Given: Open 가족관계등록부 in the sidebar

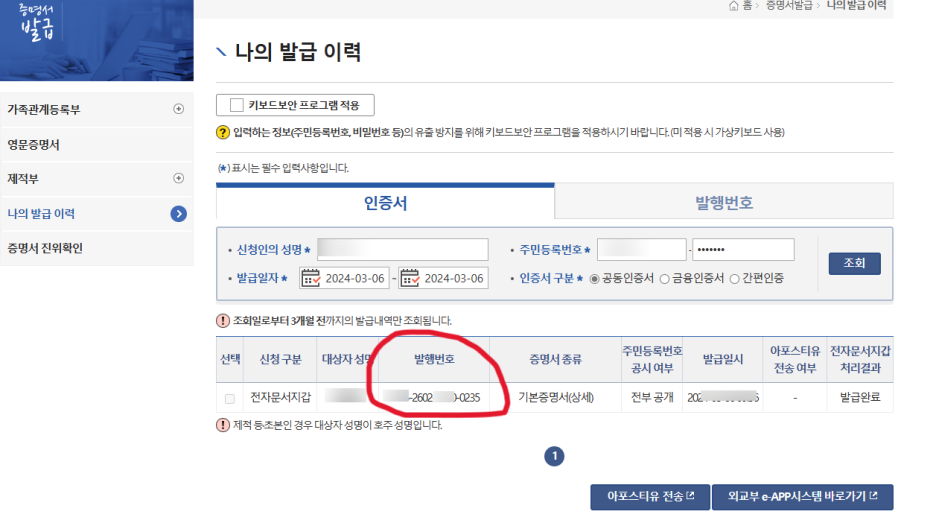Looking at the screenshot, I should tap(44, 109).
